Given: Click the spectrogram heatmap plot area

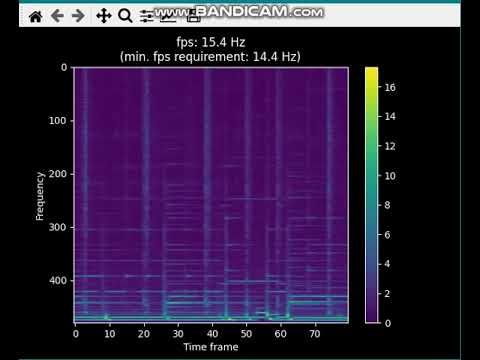Looking at the screenshot, I should [x=211, y=195].
